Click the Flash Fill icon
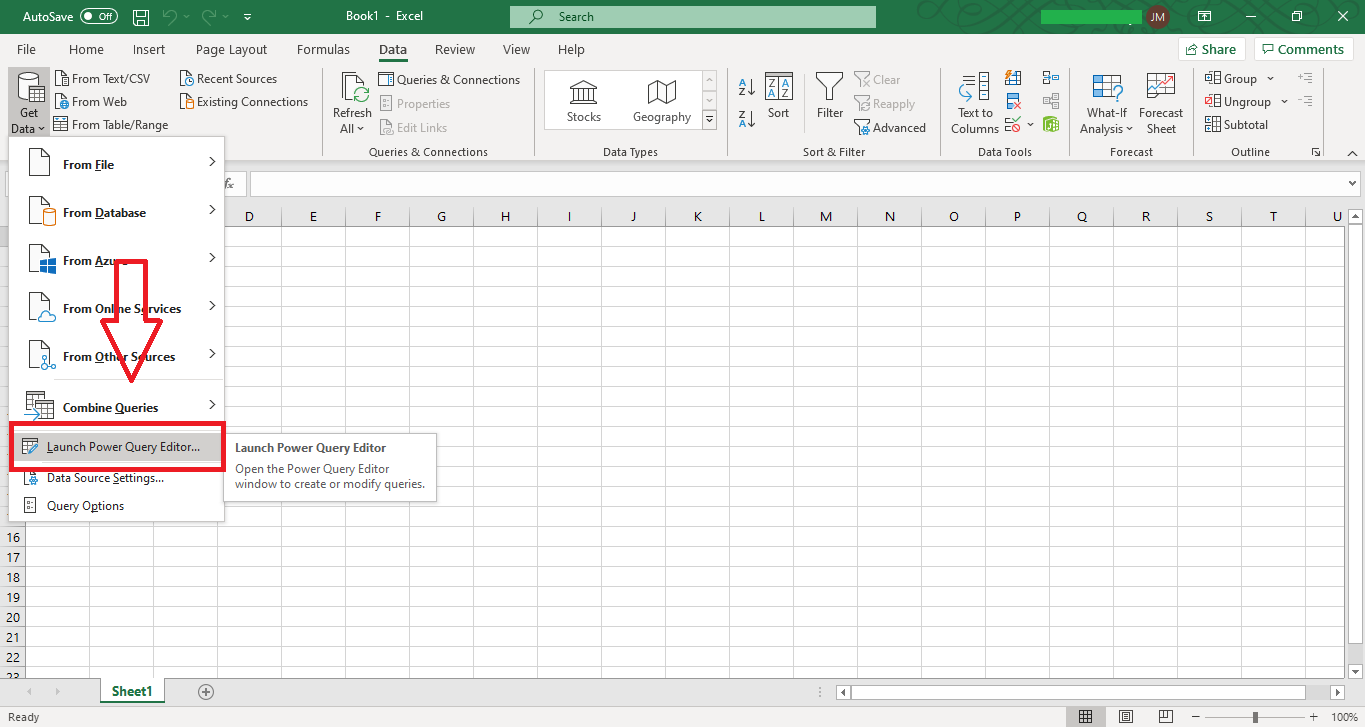The image size is (1365, 727). tap(1014, 78)
